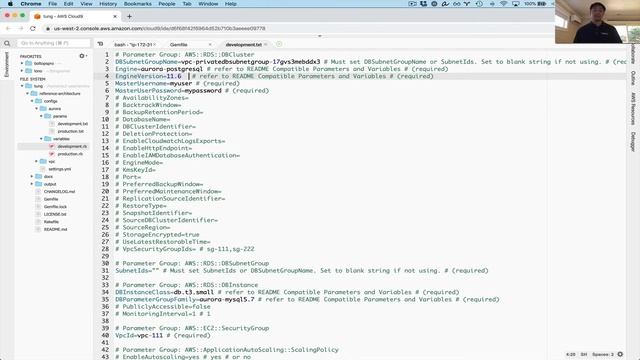Viewport: 640px width, 360px height.
Task: Select development.rb in variables folder
Action: click(x=72, y=146)
